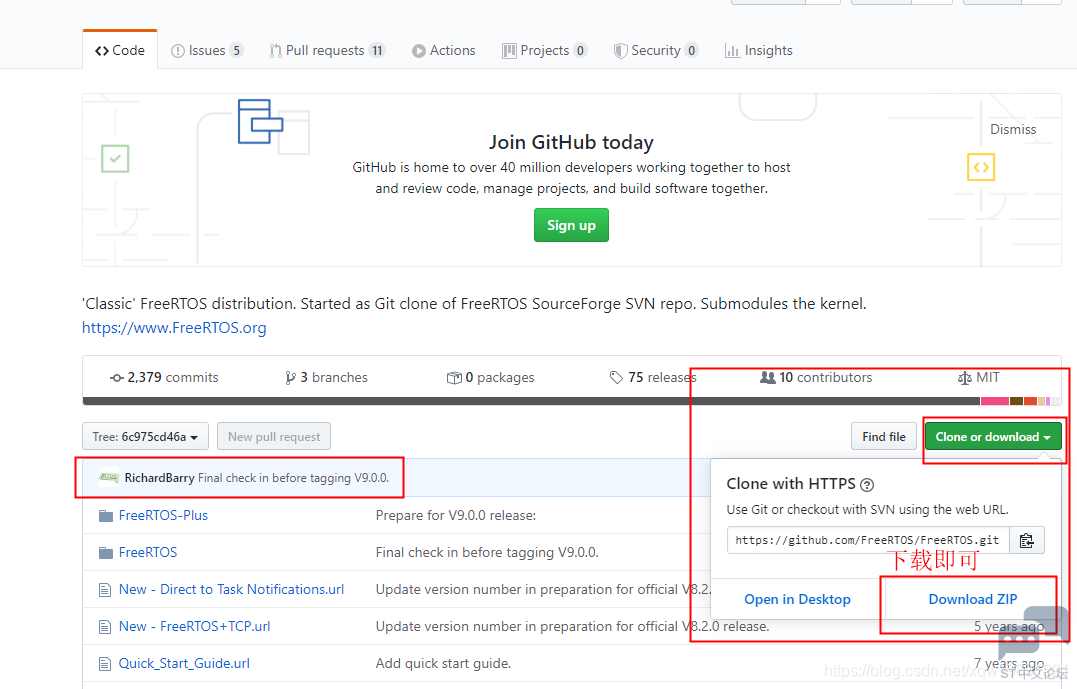Click Download ZIP
The width and height of the screenshot is (1077, 689).
coord(973,599)
